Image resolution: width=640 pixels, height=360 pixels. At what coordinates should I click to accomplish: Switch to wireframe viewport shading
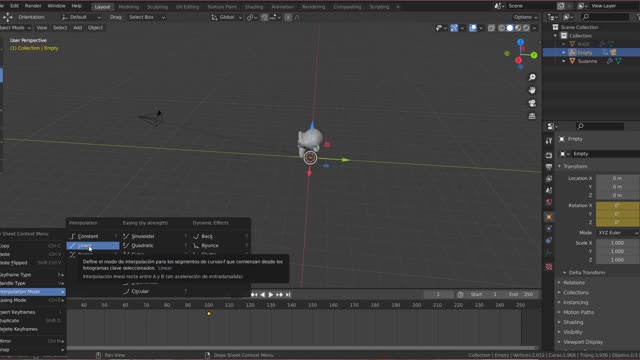click(x=502, y=28)
